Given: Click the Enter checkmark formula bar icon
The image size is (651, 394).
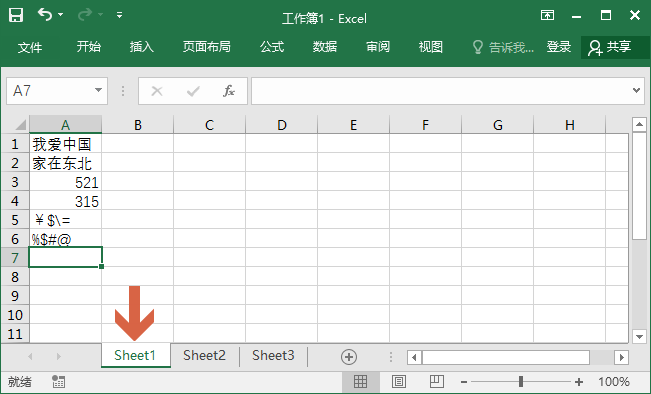Looking at the screenshot, I should tap(193, 91).
